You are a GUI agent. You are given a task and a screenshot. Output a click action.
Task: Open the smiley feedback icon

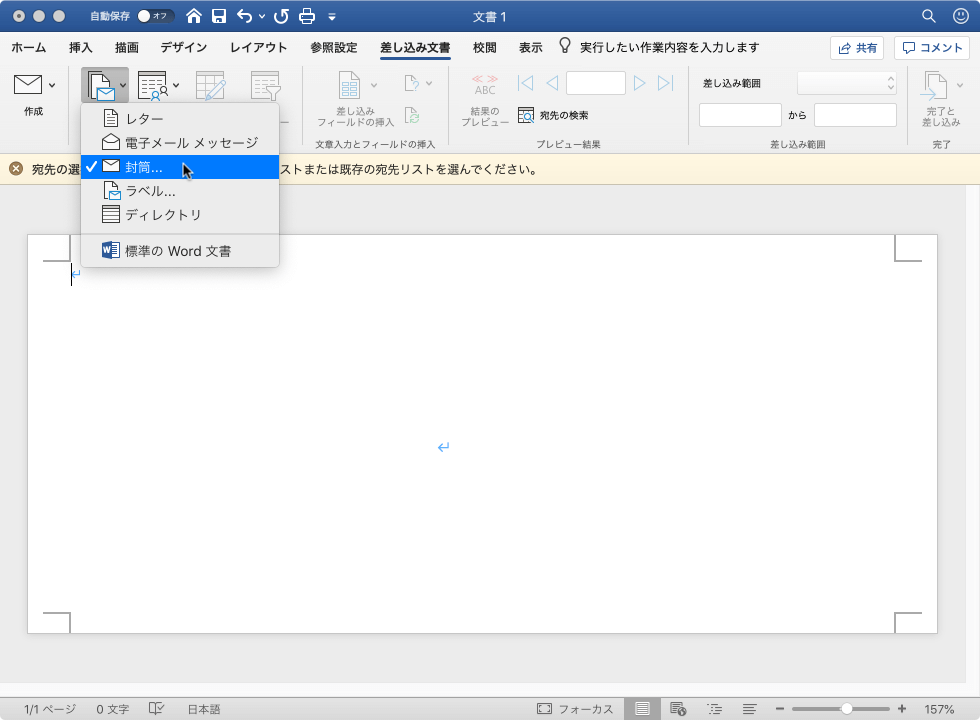[961, 16]
